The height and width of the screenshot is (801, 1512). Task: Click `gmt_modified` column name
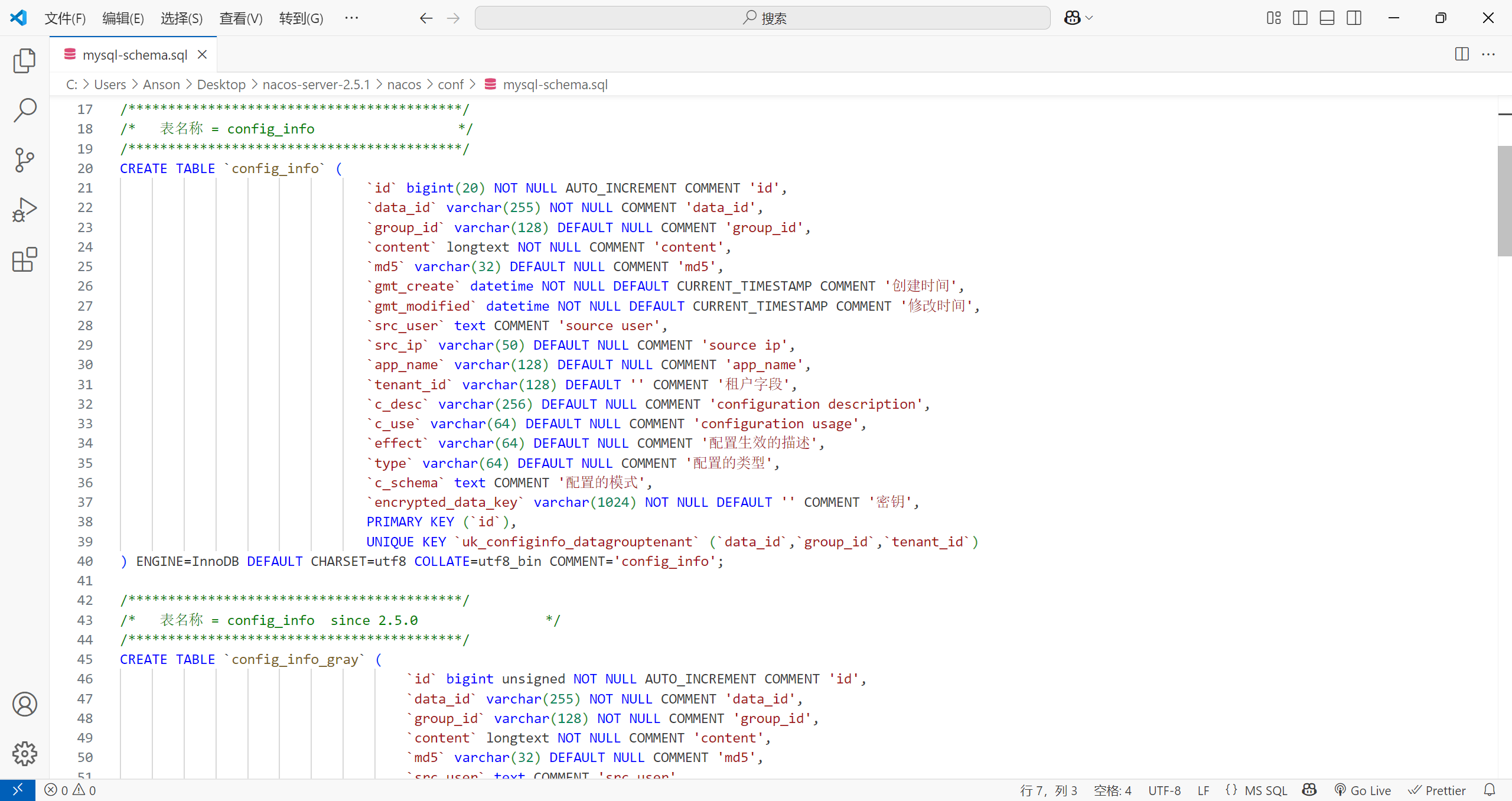pos(422,306)
